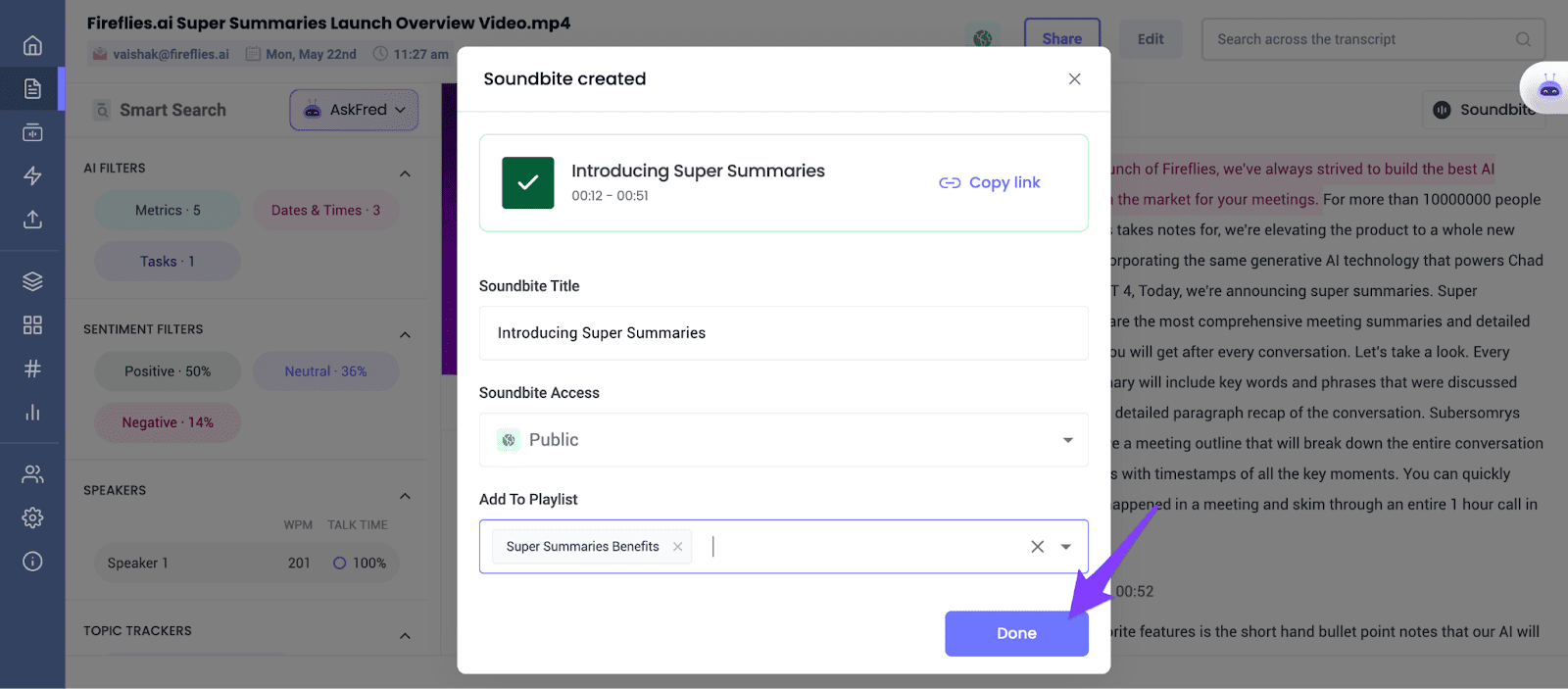The height and width of the screenshot is (689, 1568).
Task: Open the Team members icon
Action: (31, 473)
